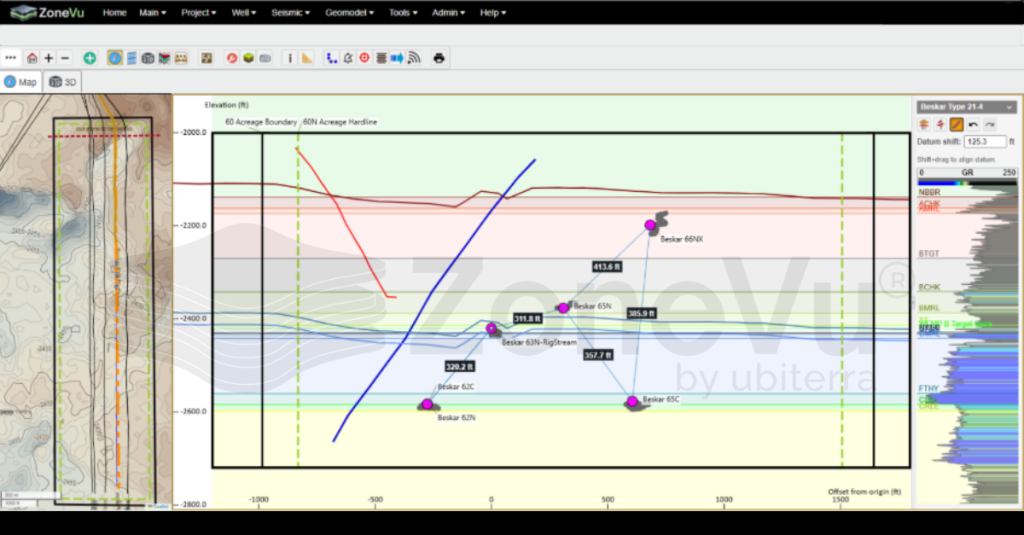
Task: Go to Home in the menu bar
Action: tap(114, 12)
